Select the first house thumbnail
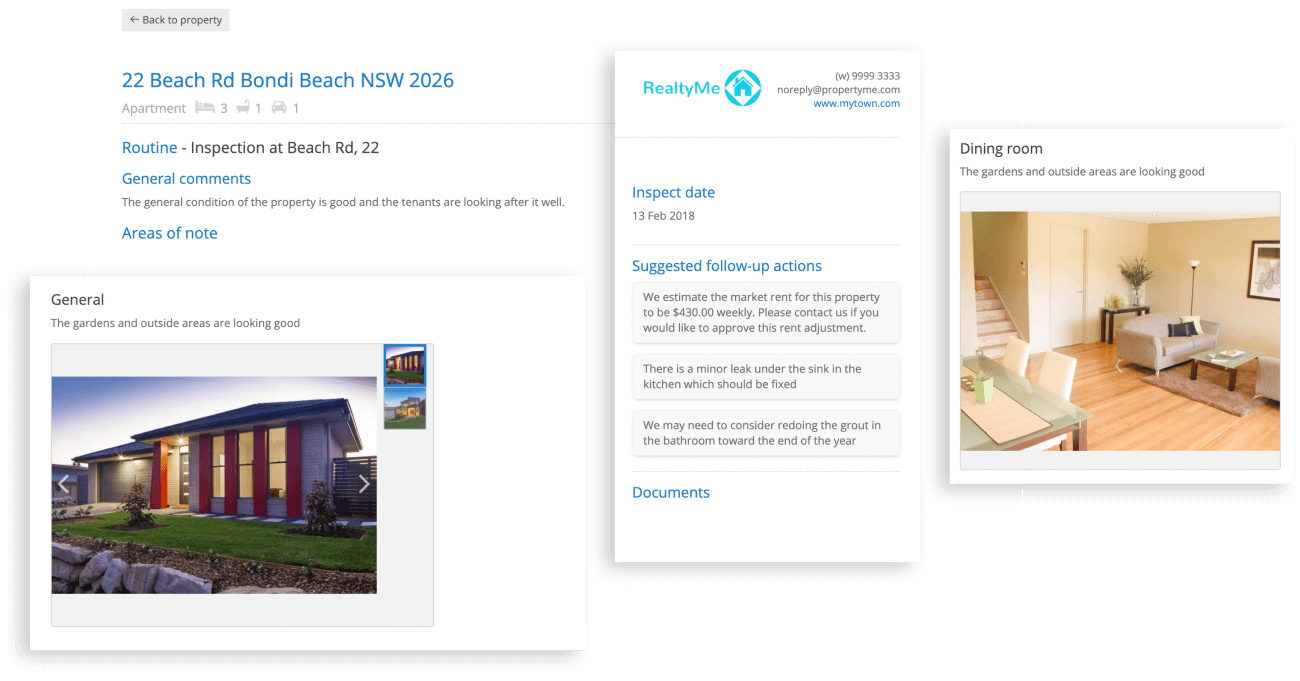This screenshot has height=681, width=1300. (405, 366)
